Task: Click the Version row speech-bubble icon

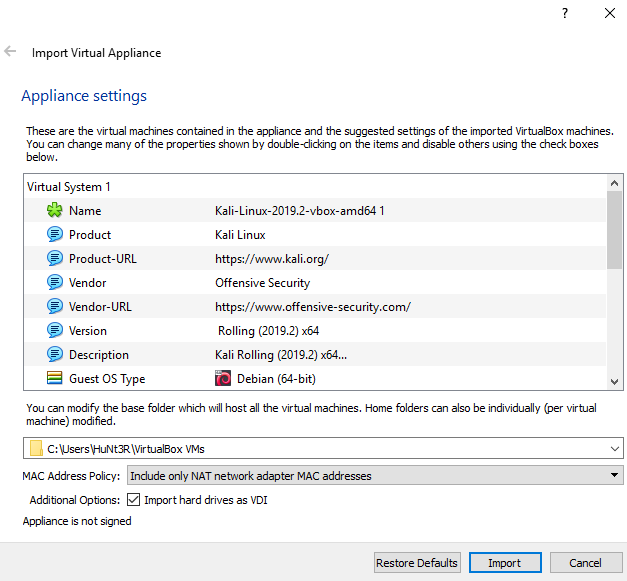Action: pyautogui.click(x=55, y=330)
